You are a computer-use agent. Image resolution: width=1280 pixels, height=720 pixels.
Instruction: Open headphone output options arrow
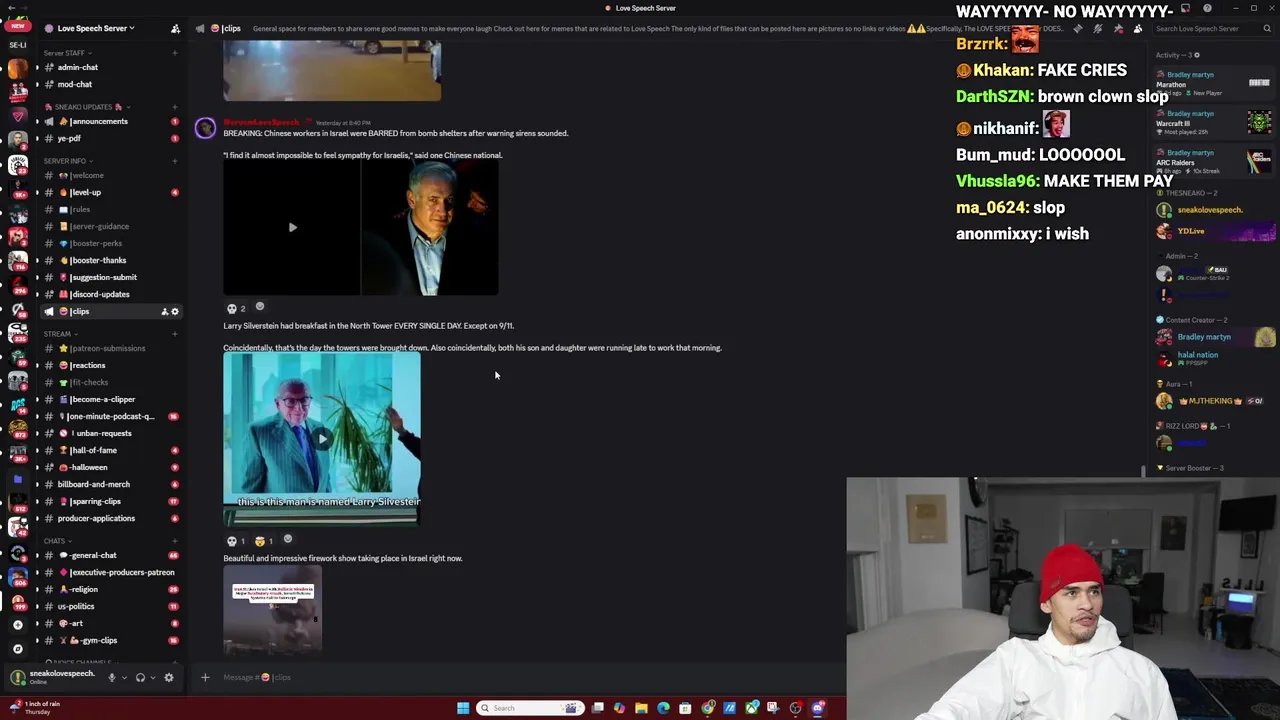[x=152, y=677]
